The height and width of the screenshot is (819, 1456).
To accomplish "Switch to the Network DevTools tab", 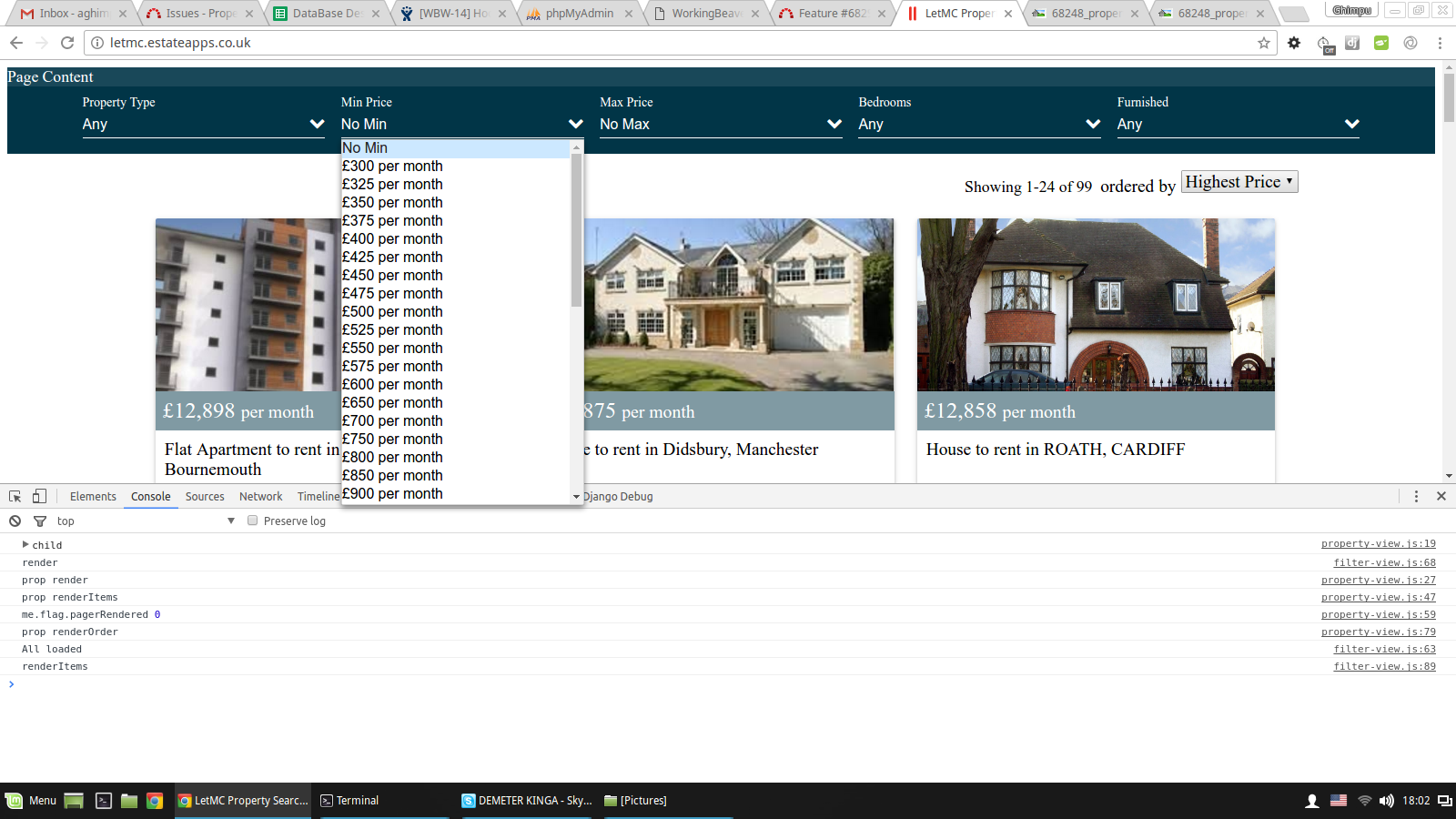I will coord(261,496).
